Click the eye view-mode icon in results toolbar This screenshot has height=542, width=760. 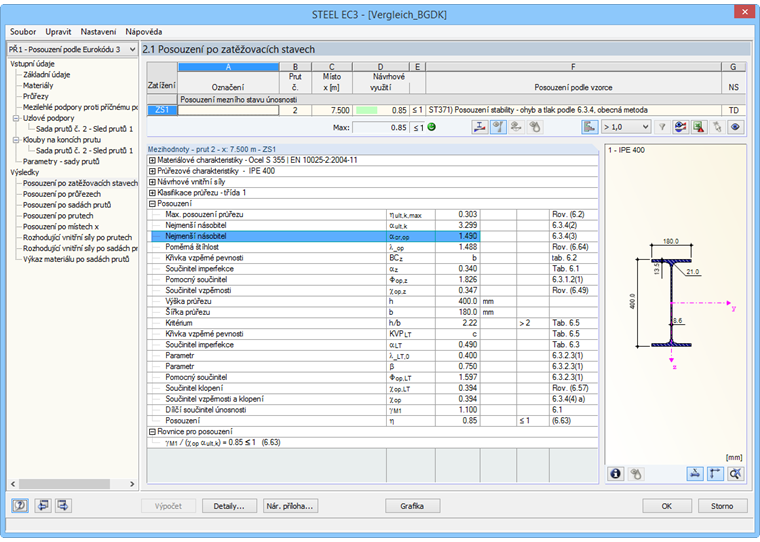(x=737, y=127)
